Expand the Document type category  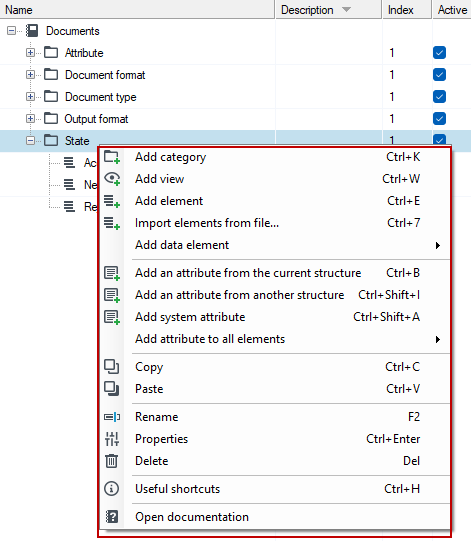[x=30, y=97]
